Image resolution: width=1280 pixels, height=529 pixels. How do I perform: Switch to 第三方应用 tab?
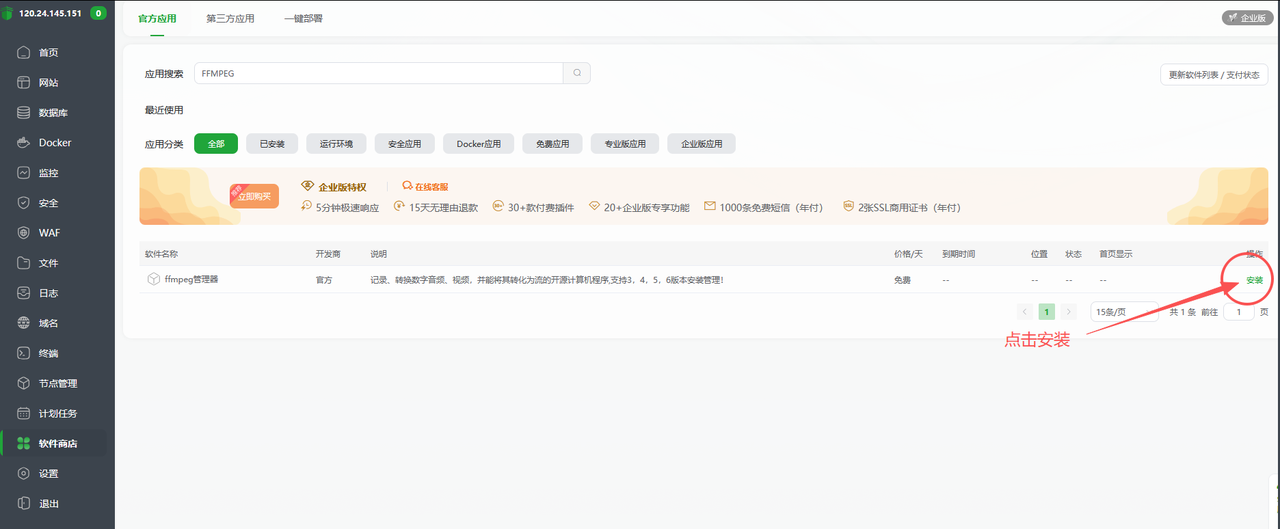[x=230, y=19]
